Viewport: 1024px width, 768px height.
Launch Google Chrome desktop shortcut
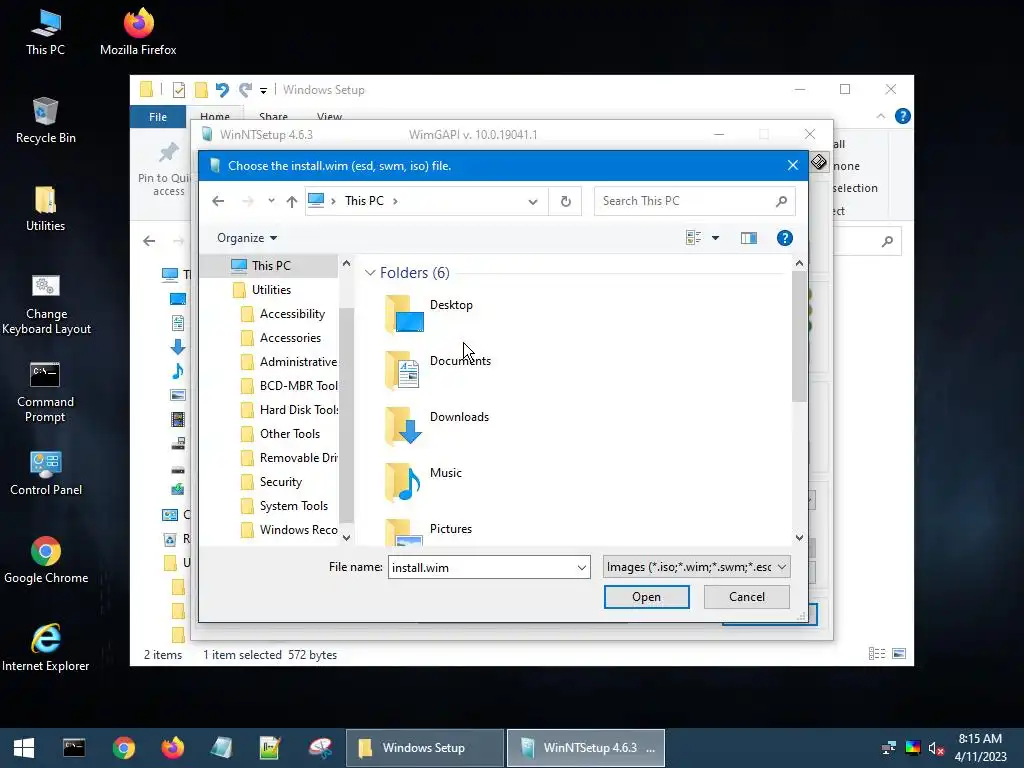(x=46, y=560)
